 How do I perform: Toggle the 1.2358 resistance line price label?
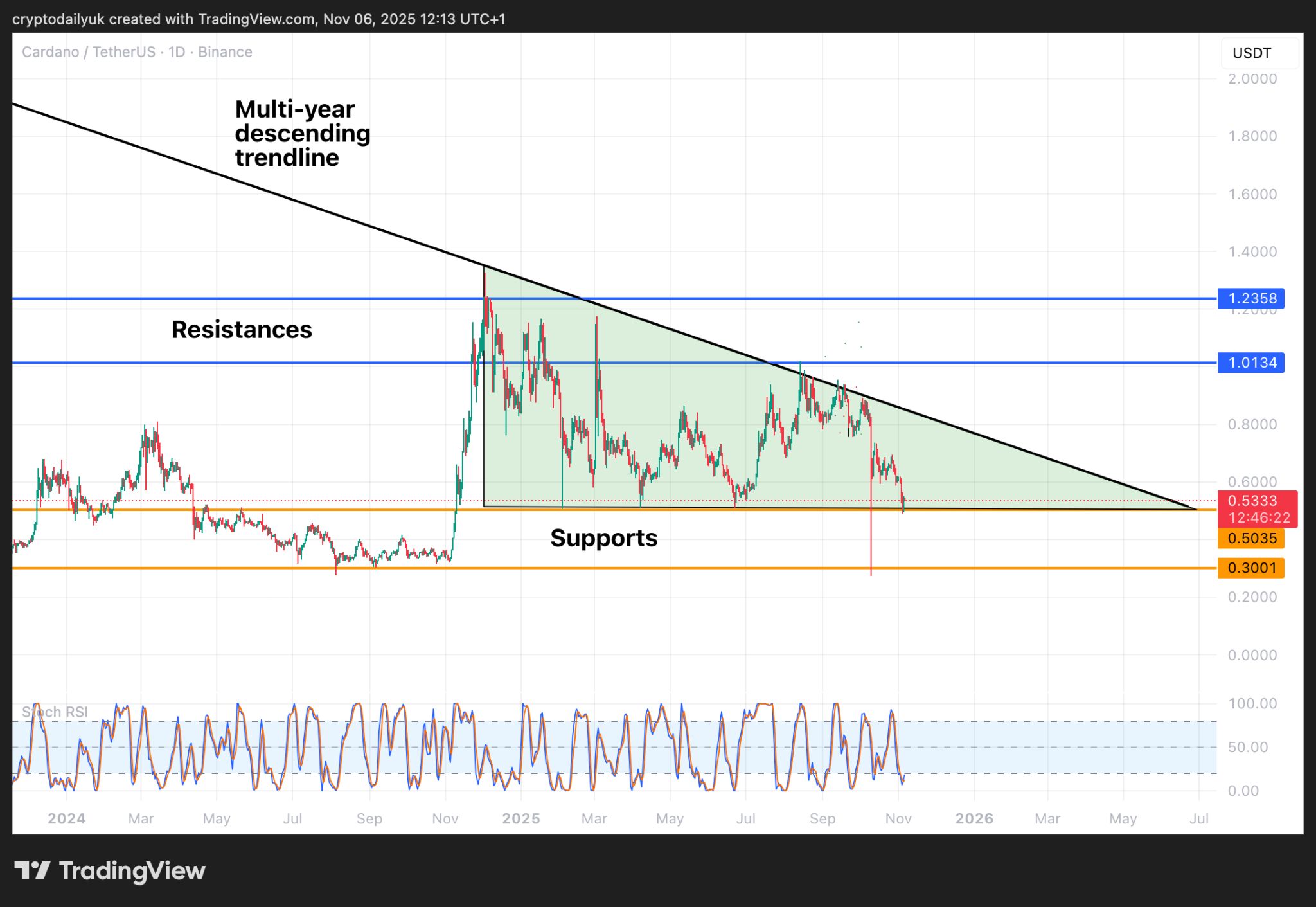(1250, 298)
